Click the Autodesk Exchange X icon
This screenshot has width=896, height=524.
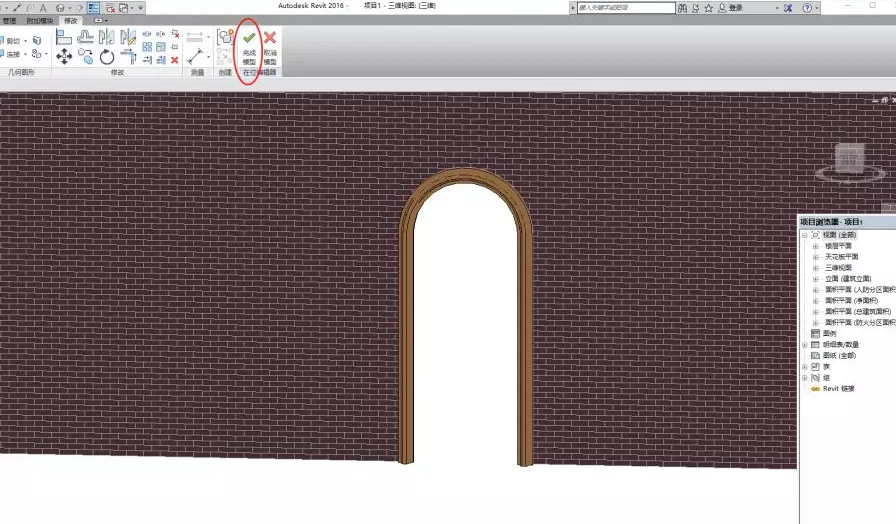coord(788,8)
